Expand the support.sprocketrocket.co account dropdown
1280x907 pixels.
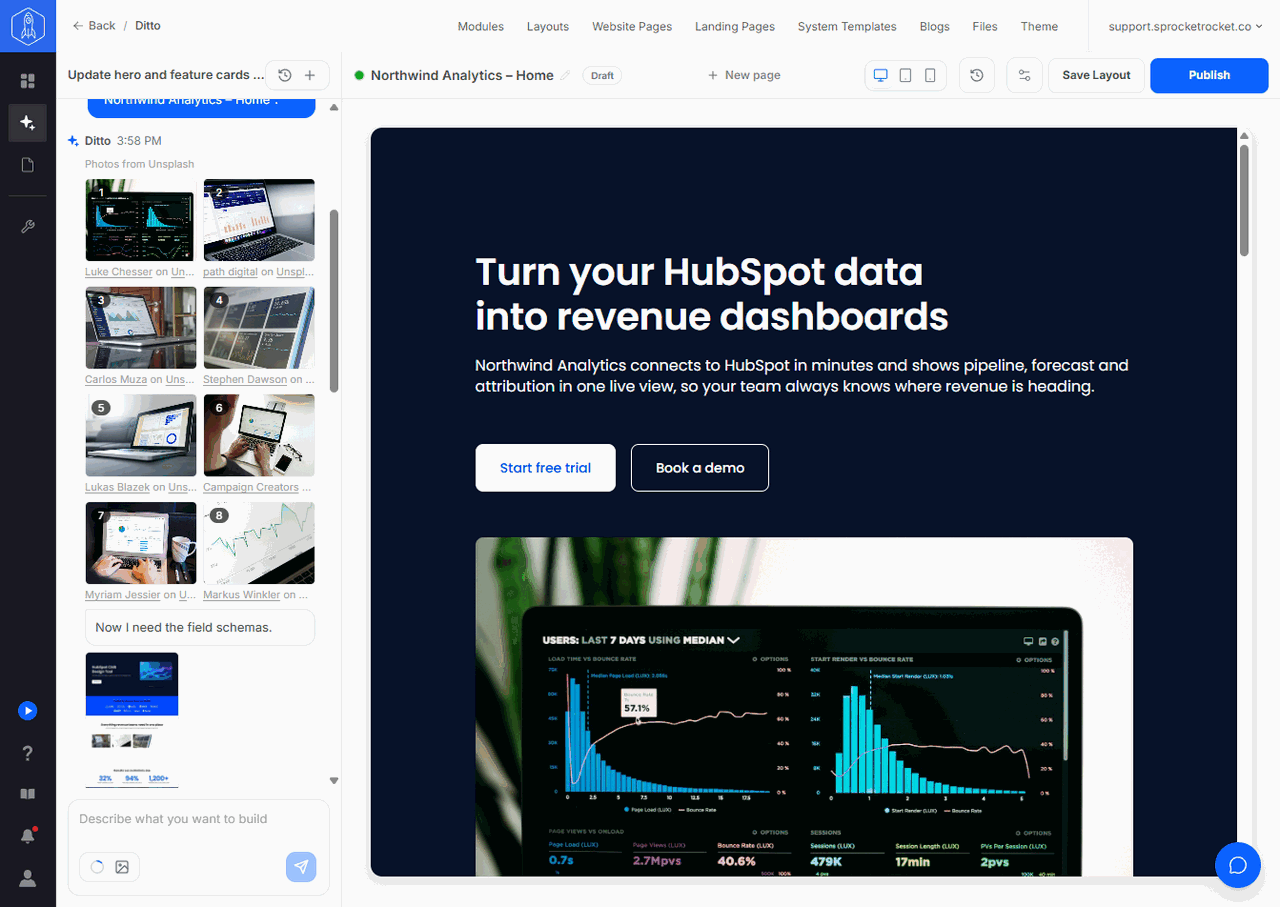[x=1186, y=26]
